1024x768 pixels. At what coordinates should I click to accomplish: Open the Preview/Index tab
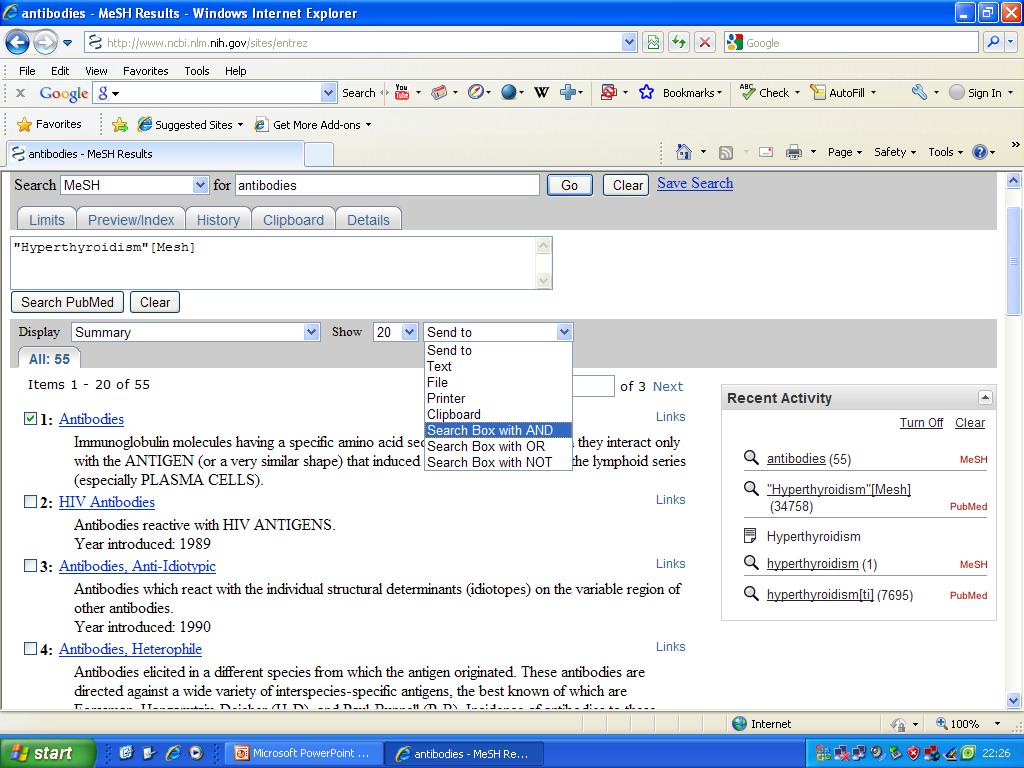tap(131, 219)
